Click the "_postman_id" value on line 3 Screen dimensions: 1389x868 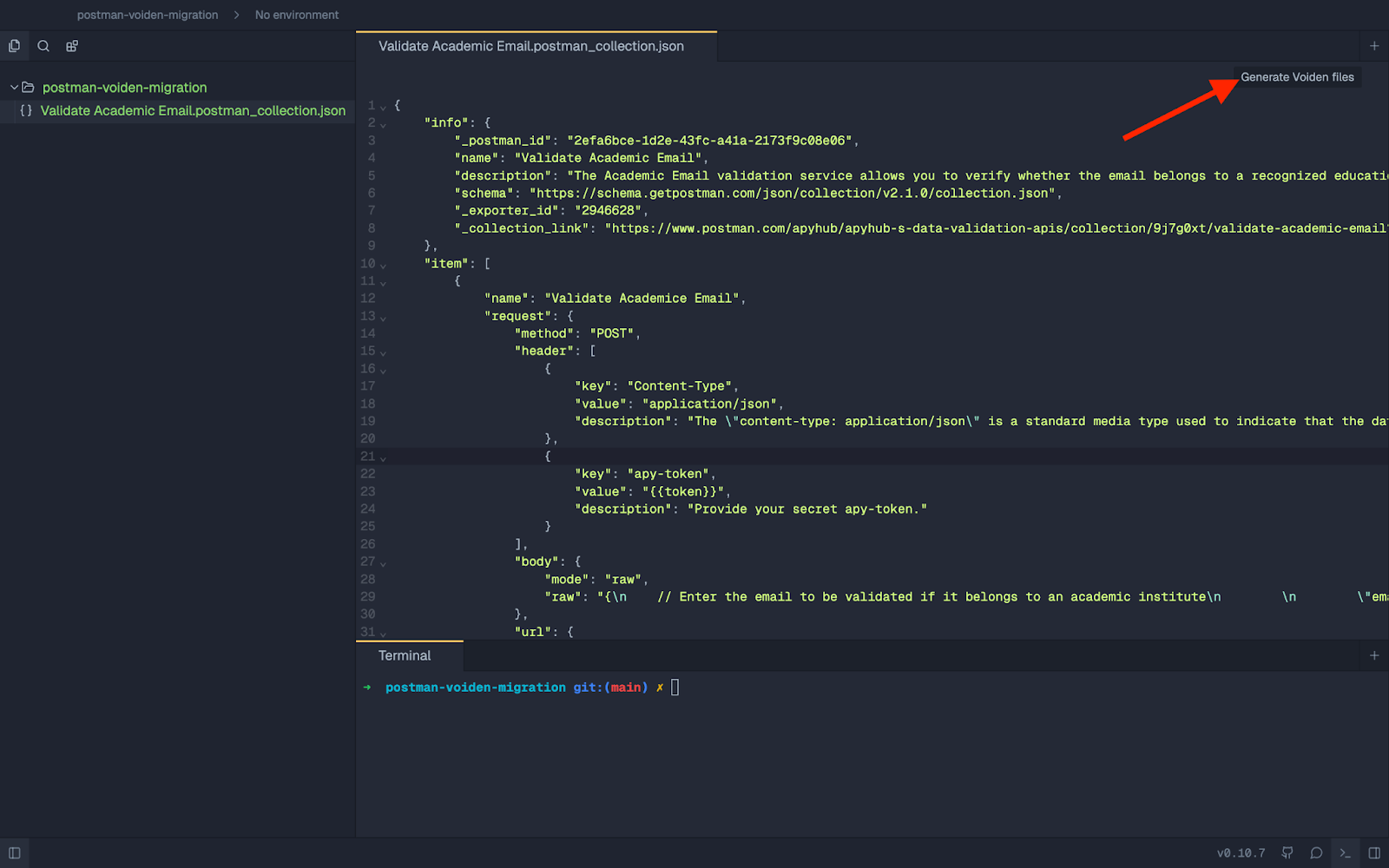(x=709, y=141)
